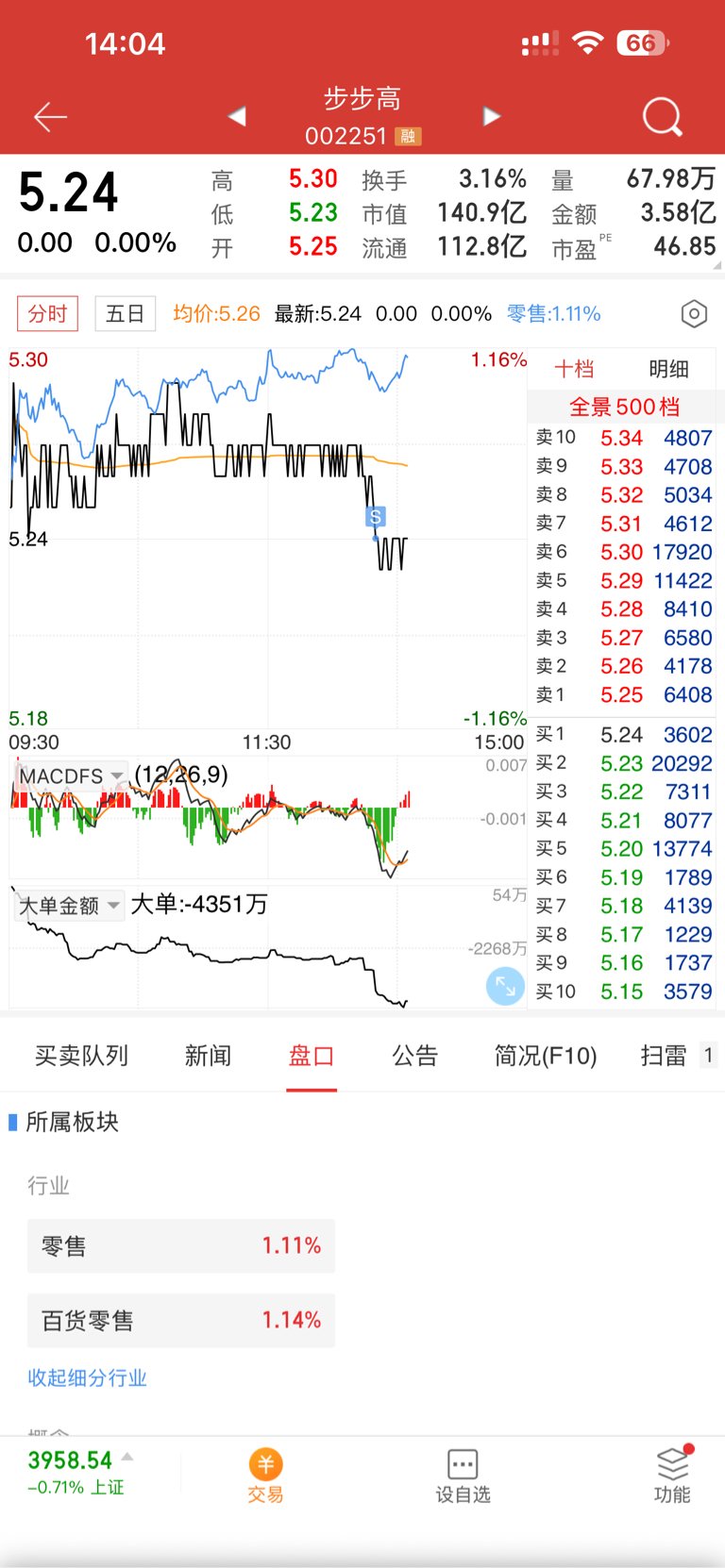Open 简况(F10) tab
The width and height of the screenshot is (725, 1568).
point(546,1056)
